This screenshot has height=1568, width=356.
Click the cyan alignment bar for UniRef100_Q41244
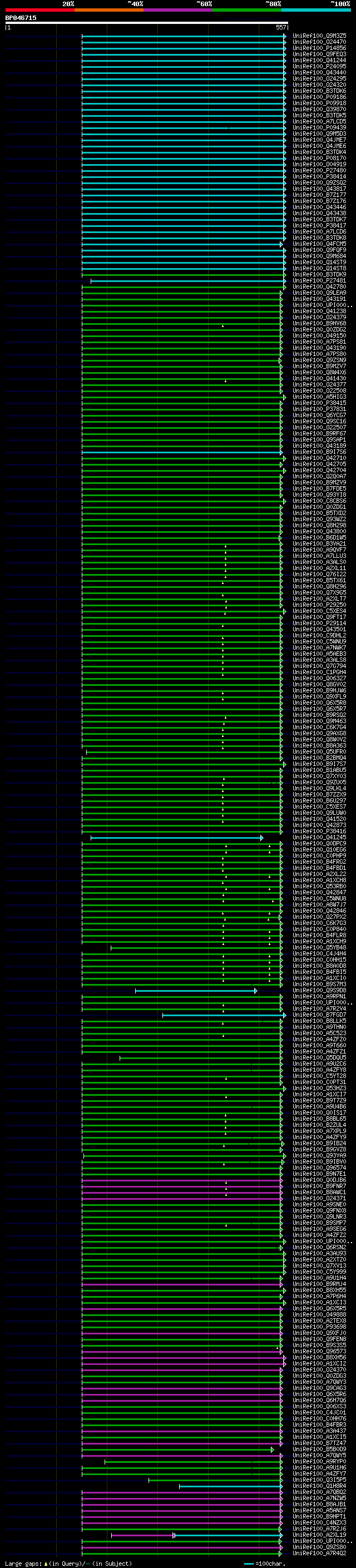[x=184, y=60]
